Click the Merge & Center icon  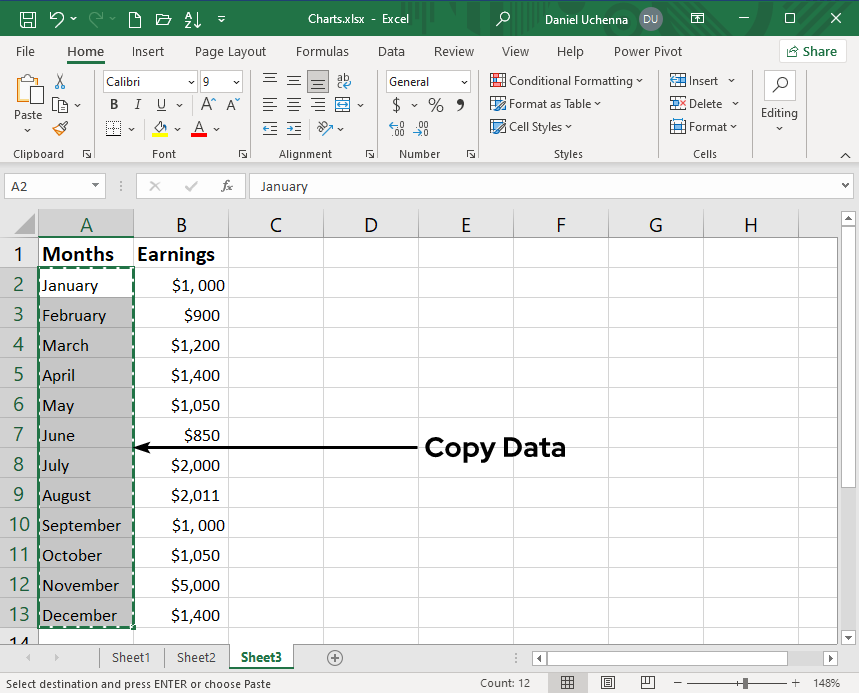[x=343, y=105]
